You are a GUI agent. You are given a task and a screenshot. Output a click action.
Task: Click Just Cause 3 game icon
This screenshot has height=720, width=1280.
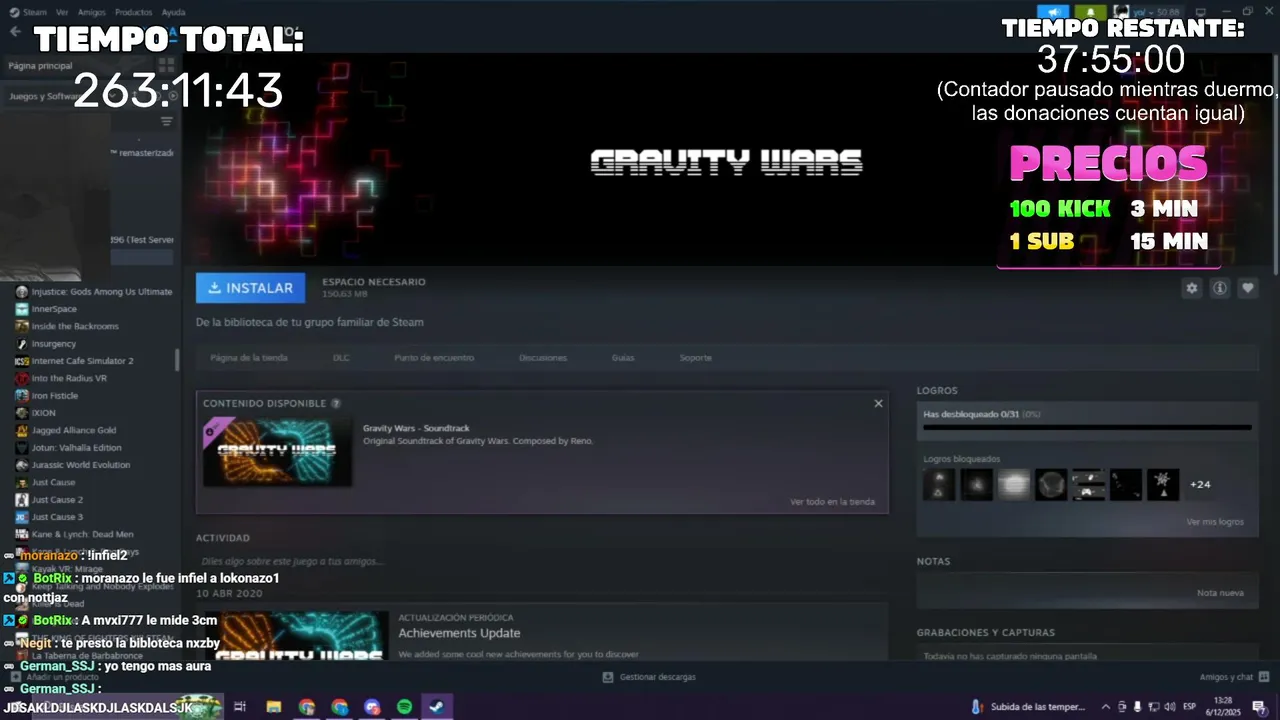tap(22, 517)
